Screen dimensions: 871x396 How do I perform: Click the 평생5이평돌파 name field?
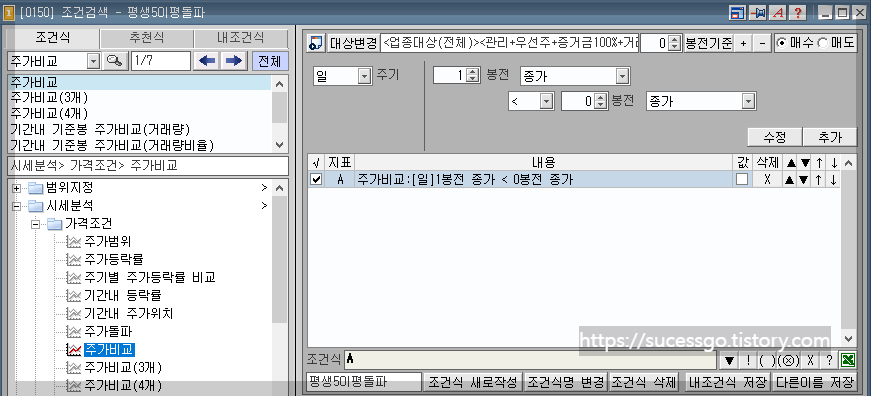pyautogui.click(x=364, y=382)
